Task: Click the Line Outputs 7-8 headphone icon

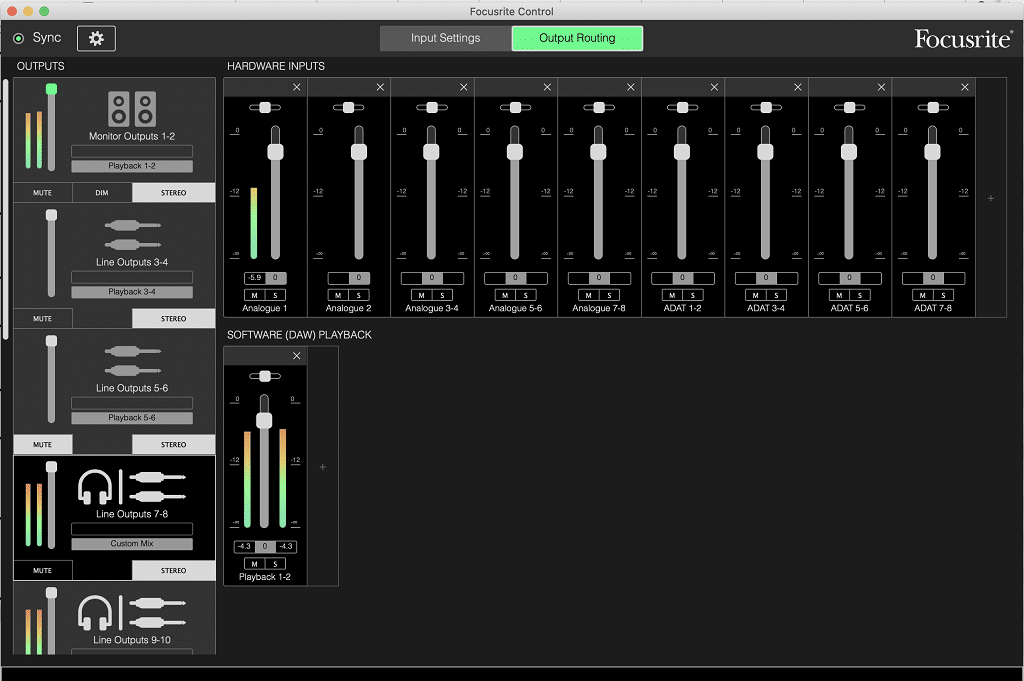Action: click(x=95, y=487)
